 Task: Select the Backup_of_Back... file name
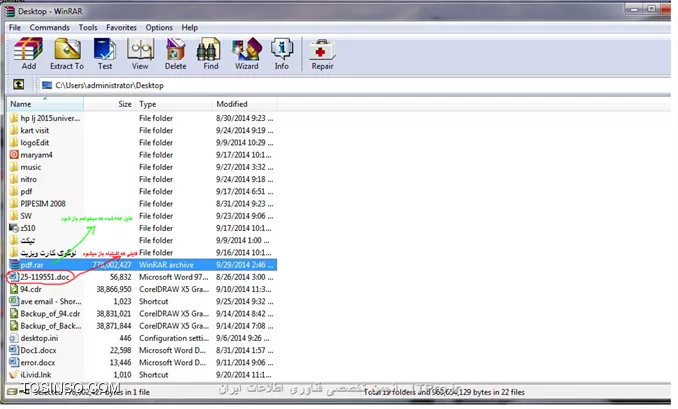[x=51, y=326]
